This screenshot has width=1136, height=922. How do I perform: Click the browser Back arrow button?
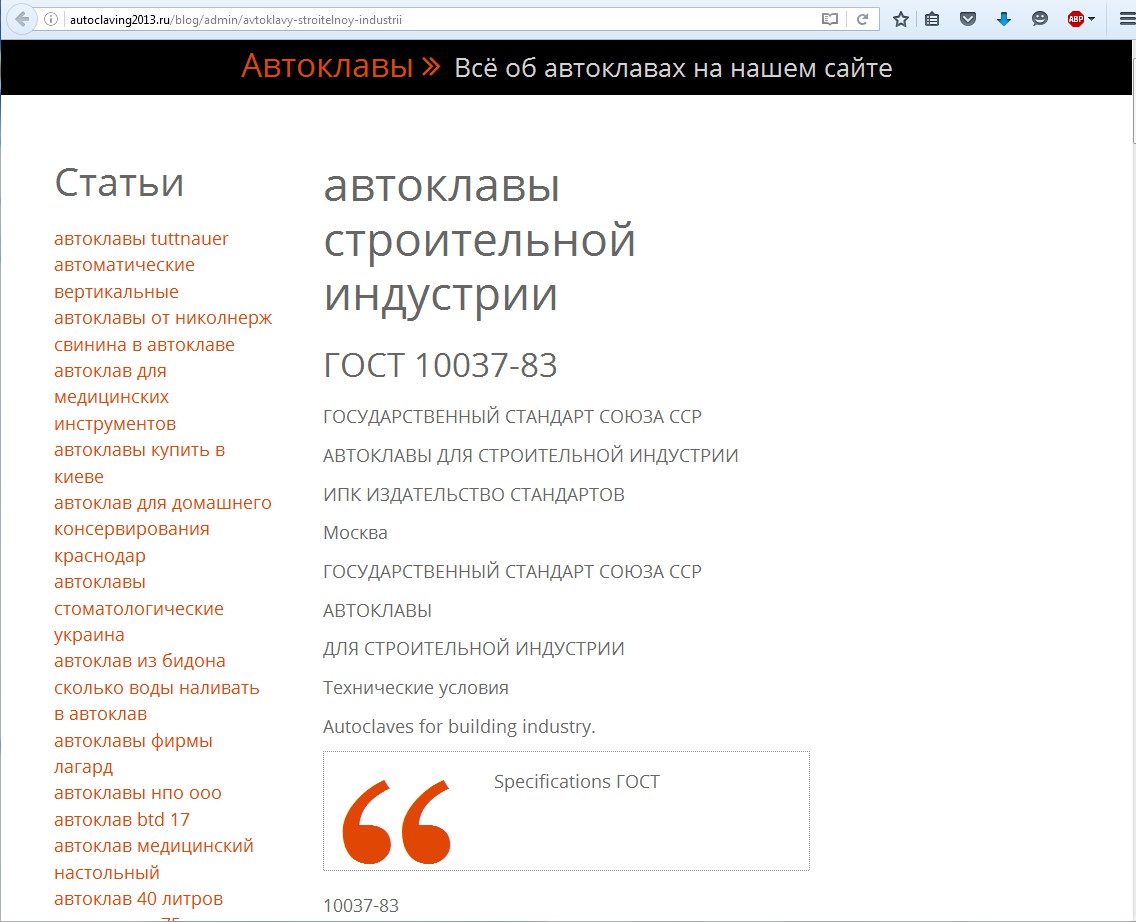pyautogui.click(x=22, y=20)
